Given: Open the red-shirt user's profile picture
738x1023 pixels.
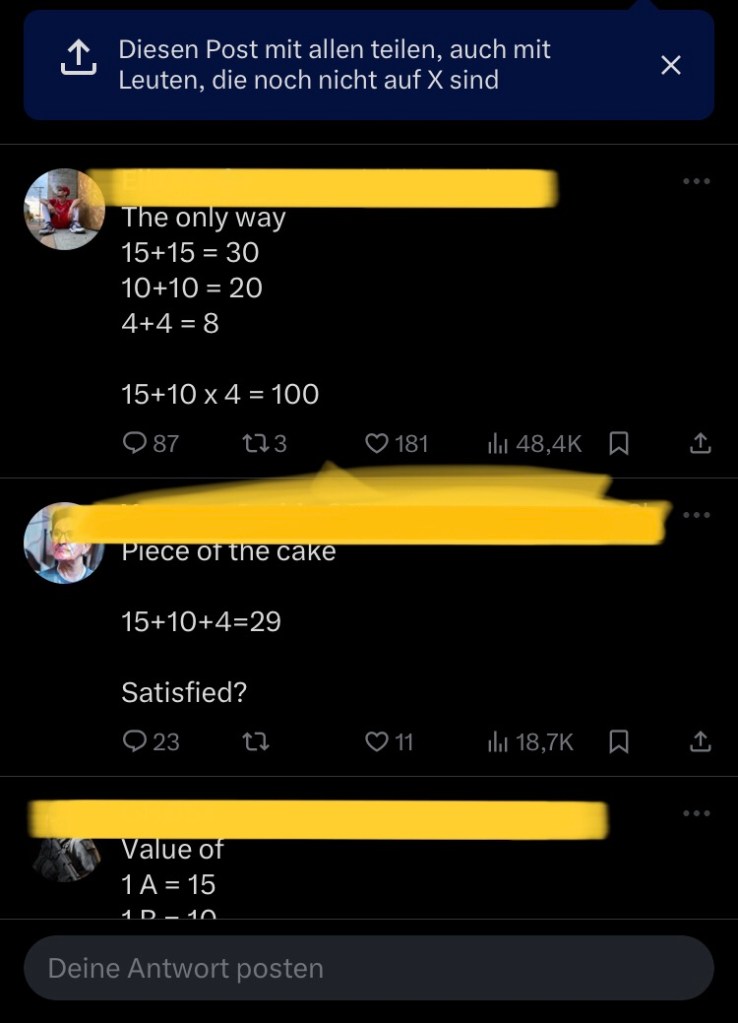Looking at the screenshot, I should tap(64, 209).
